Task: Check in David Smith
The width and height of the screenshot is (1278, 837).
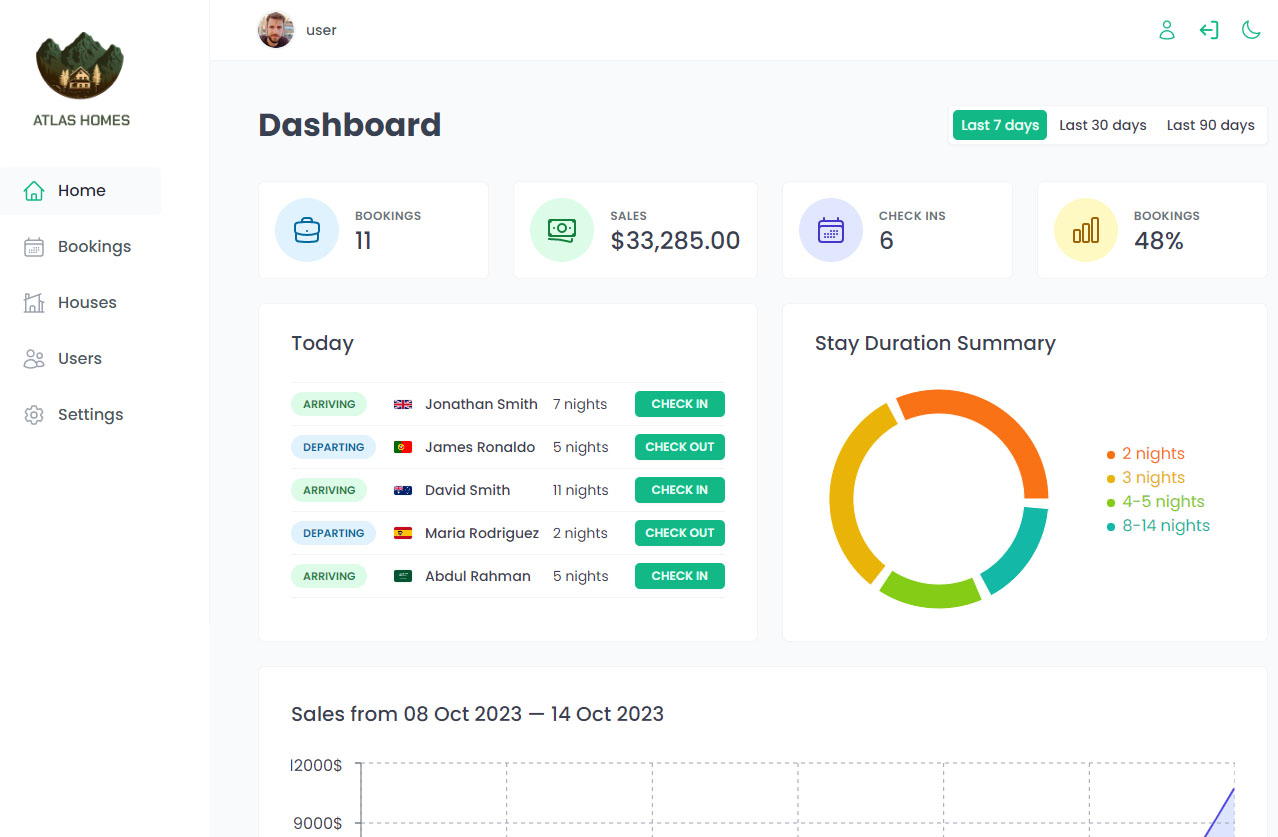Action: pos(680,490)
